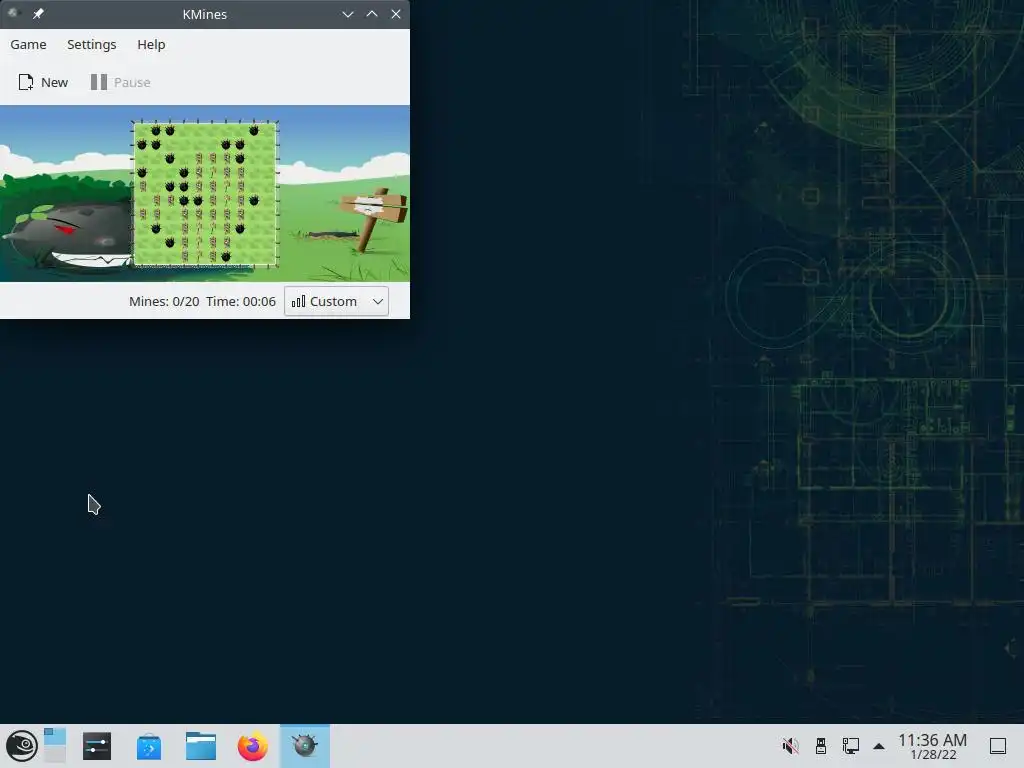Click the virtual desktop pager
The height and width of the screenshot is (768, 1024).
(55, 745)
